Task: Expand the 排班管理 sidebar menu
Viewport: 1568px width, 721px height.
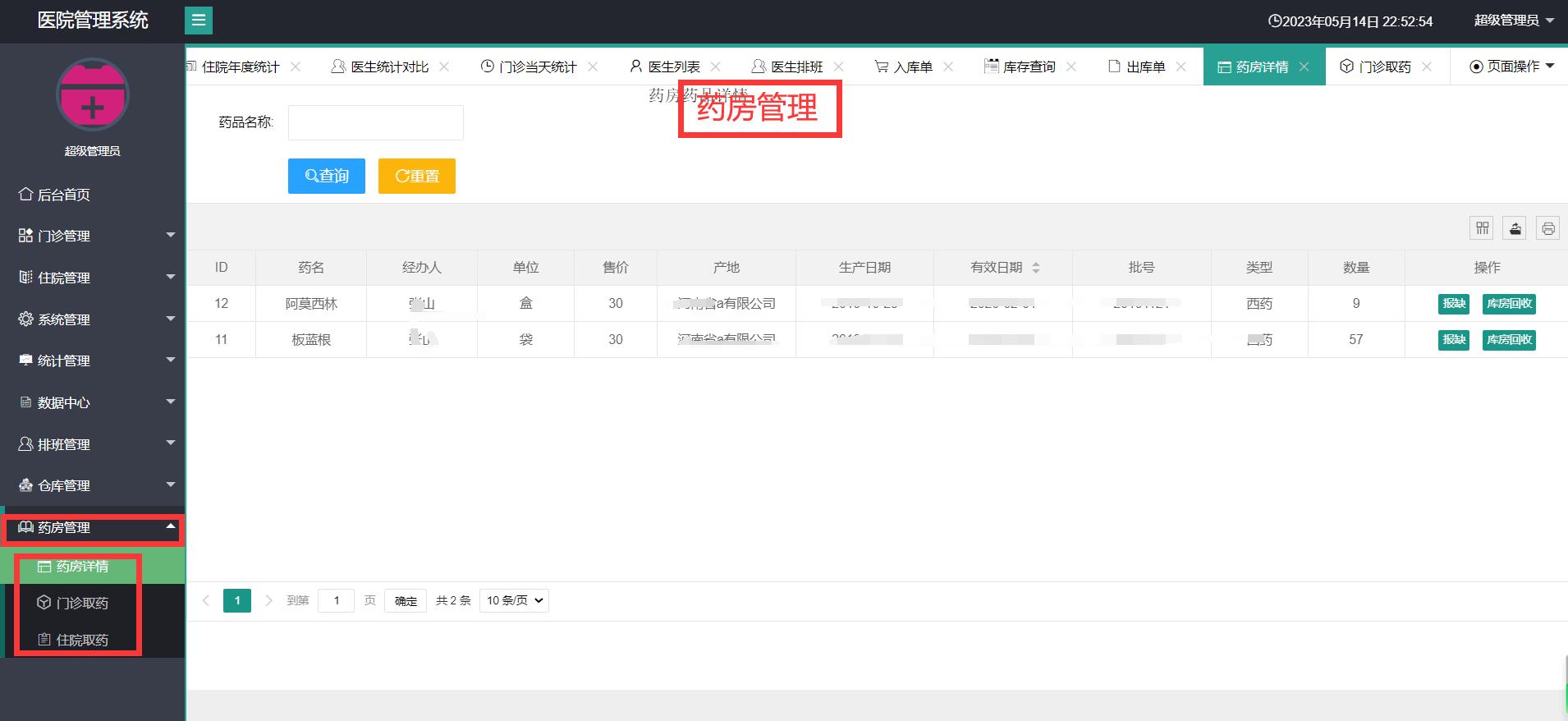Action: [92, 444]
